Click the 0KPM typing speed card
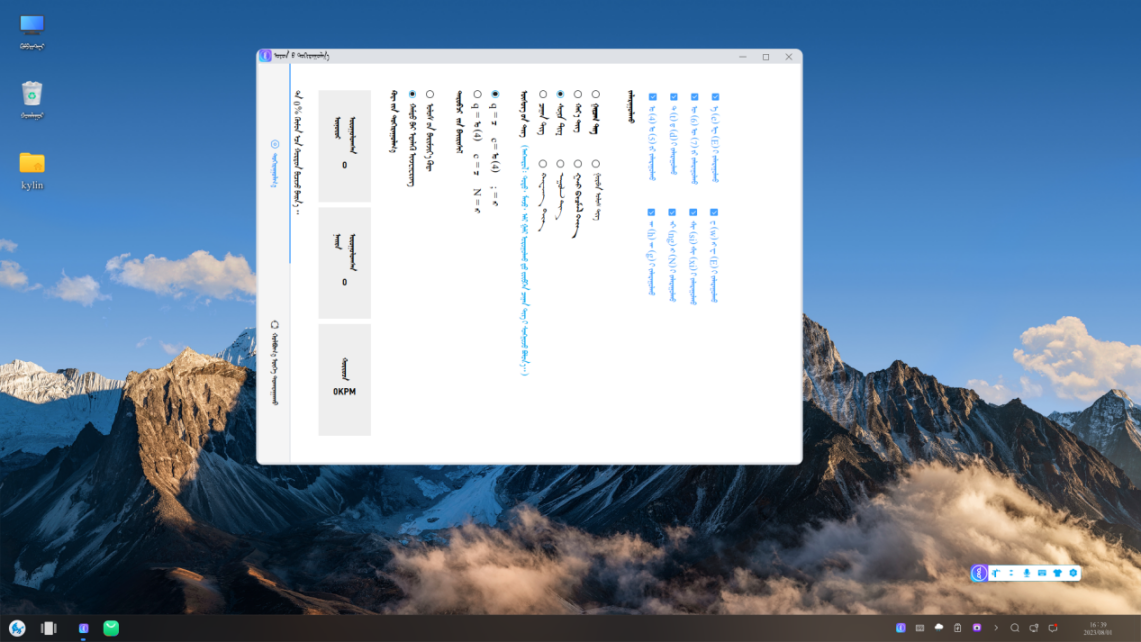Screen dimensions: 1141x642 344,380
